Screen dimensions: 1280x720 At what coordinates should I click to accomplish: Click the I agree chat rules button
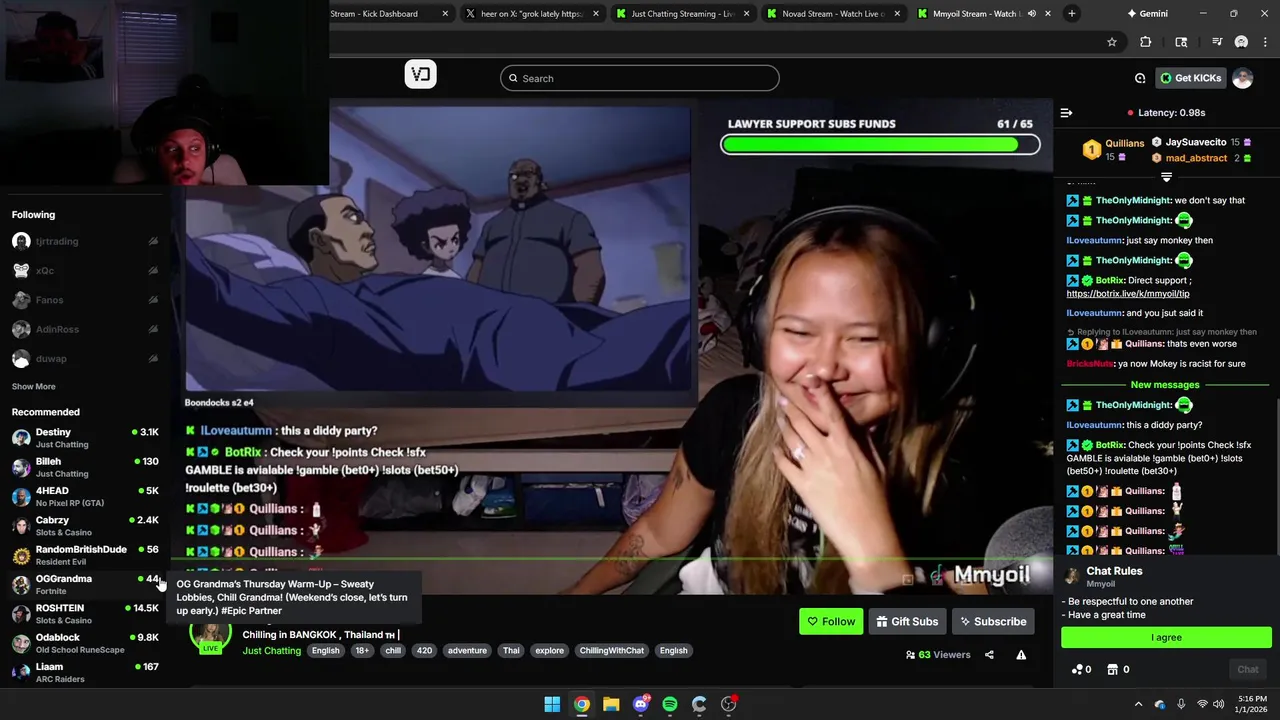coord(1166,638)
